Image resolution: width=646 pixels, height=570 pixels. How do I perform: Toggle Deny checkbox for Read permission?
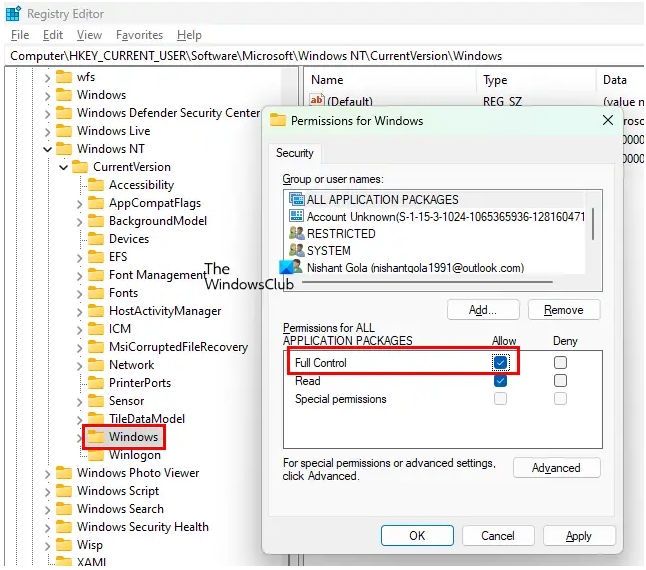coord(560,381)
